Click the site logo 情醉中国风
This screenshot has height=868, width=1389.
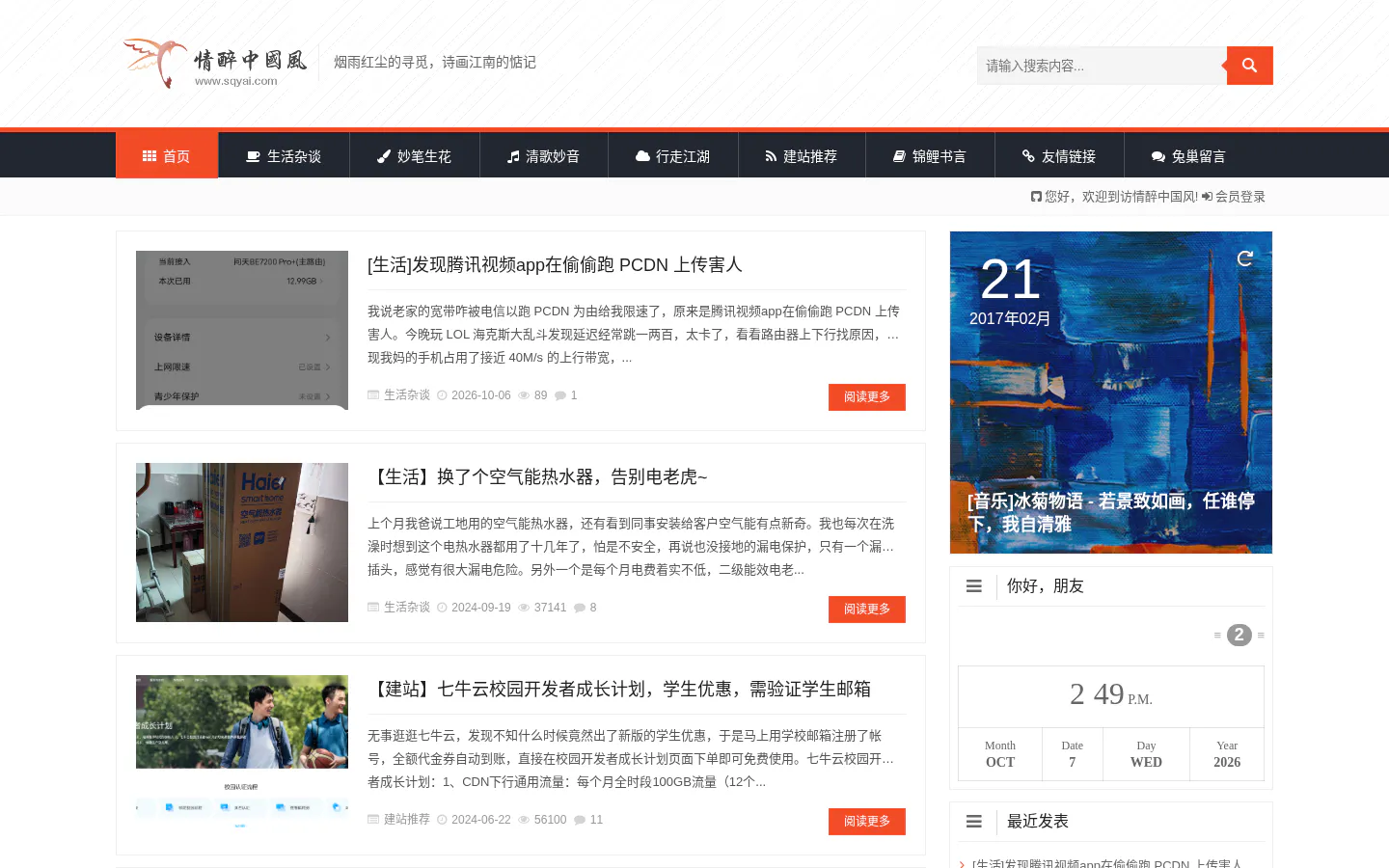point(215,63)
